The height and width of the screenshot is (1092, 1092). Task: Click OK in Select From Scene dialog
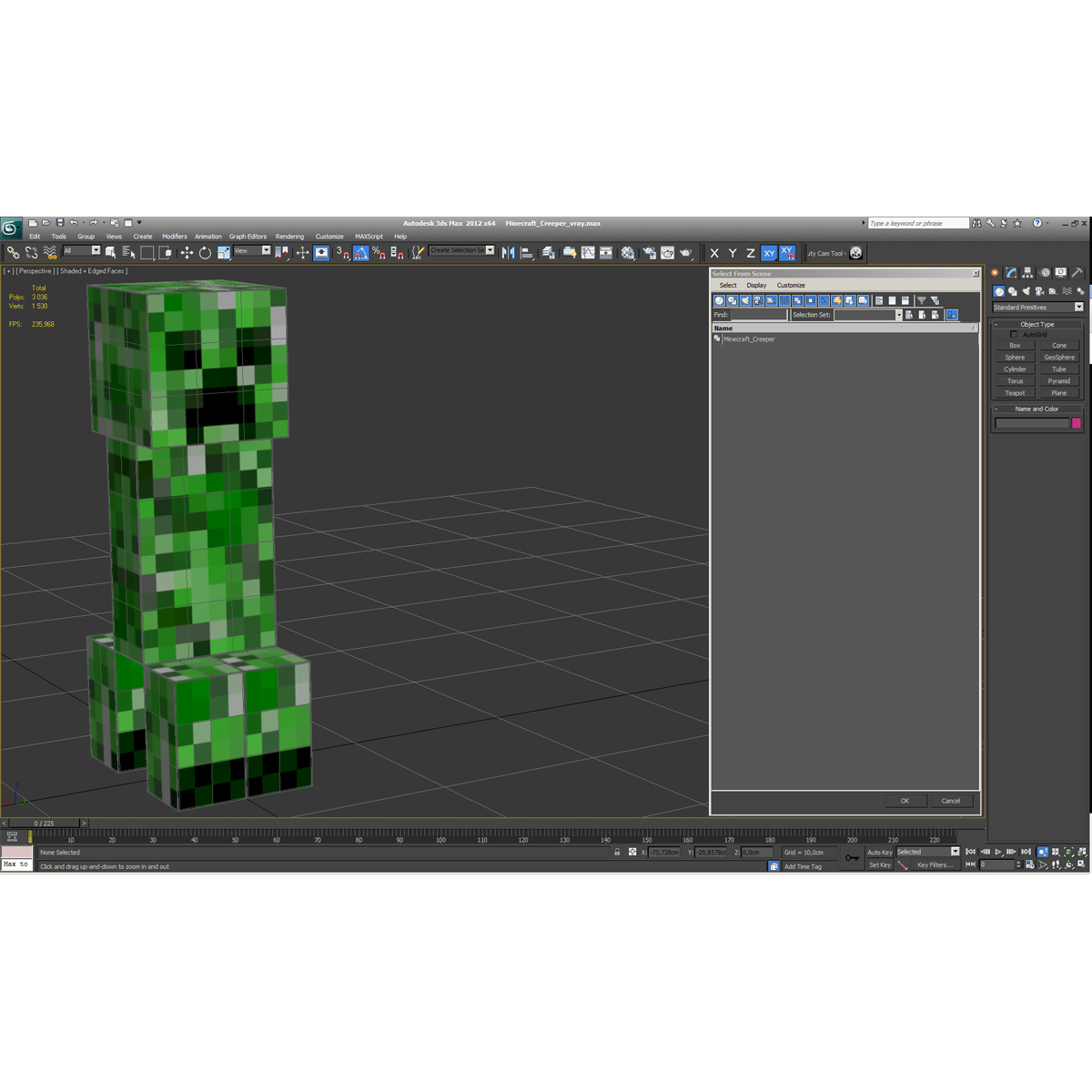point(905,801)
